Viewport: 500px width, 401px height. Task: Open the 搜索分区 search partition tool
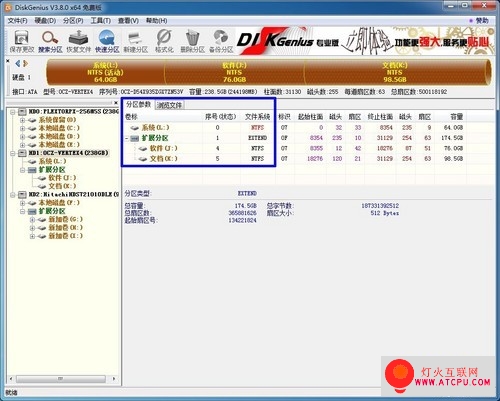point(50,41)
